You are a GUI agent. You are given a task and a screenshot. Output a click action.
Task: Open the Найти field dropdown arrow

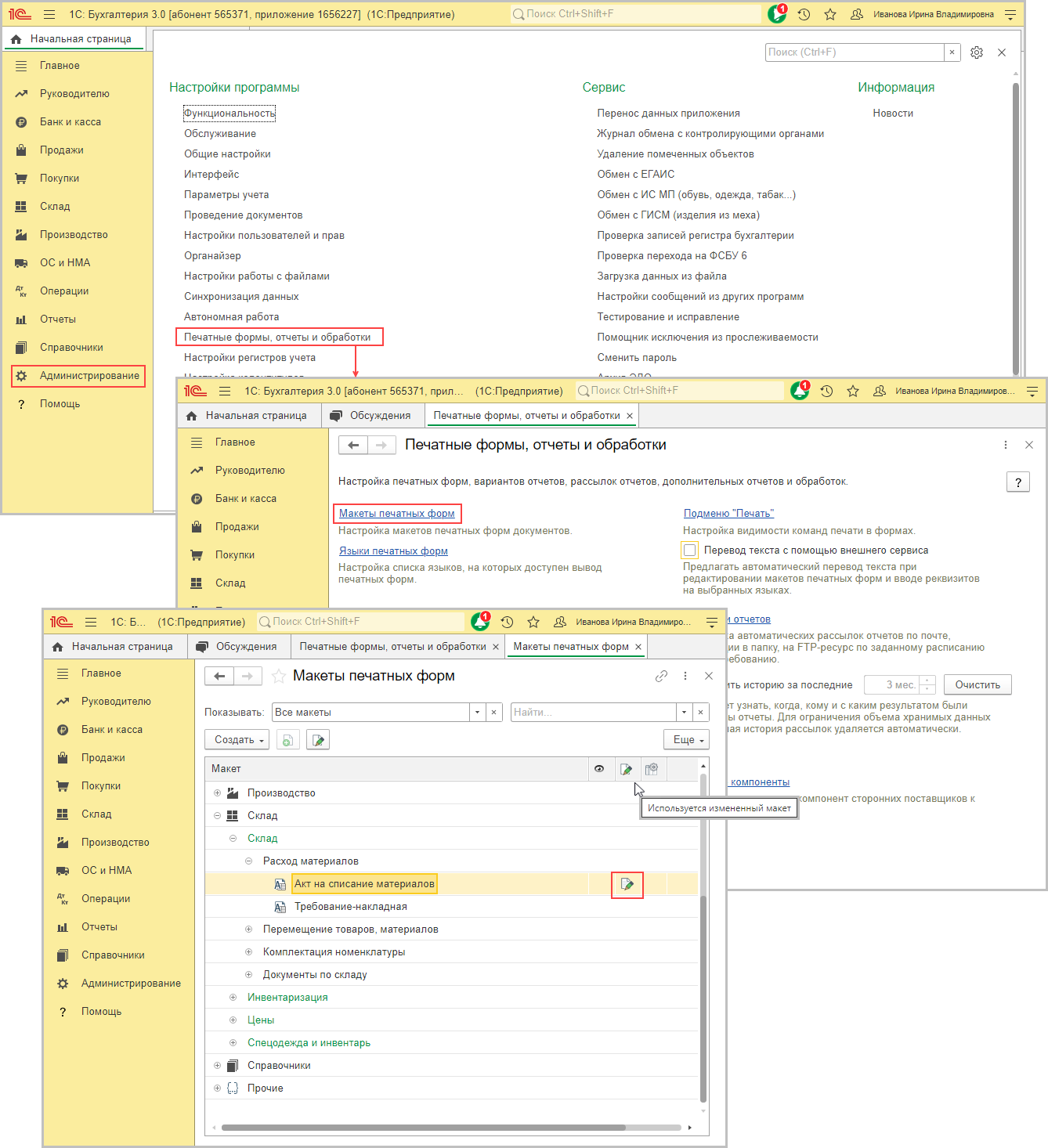coord(684,712)
